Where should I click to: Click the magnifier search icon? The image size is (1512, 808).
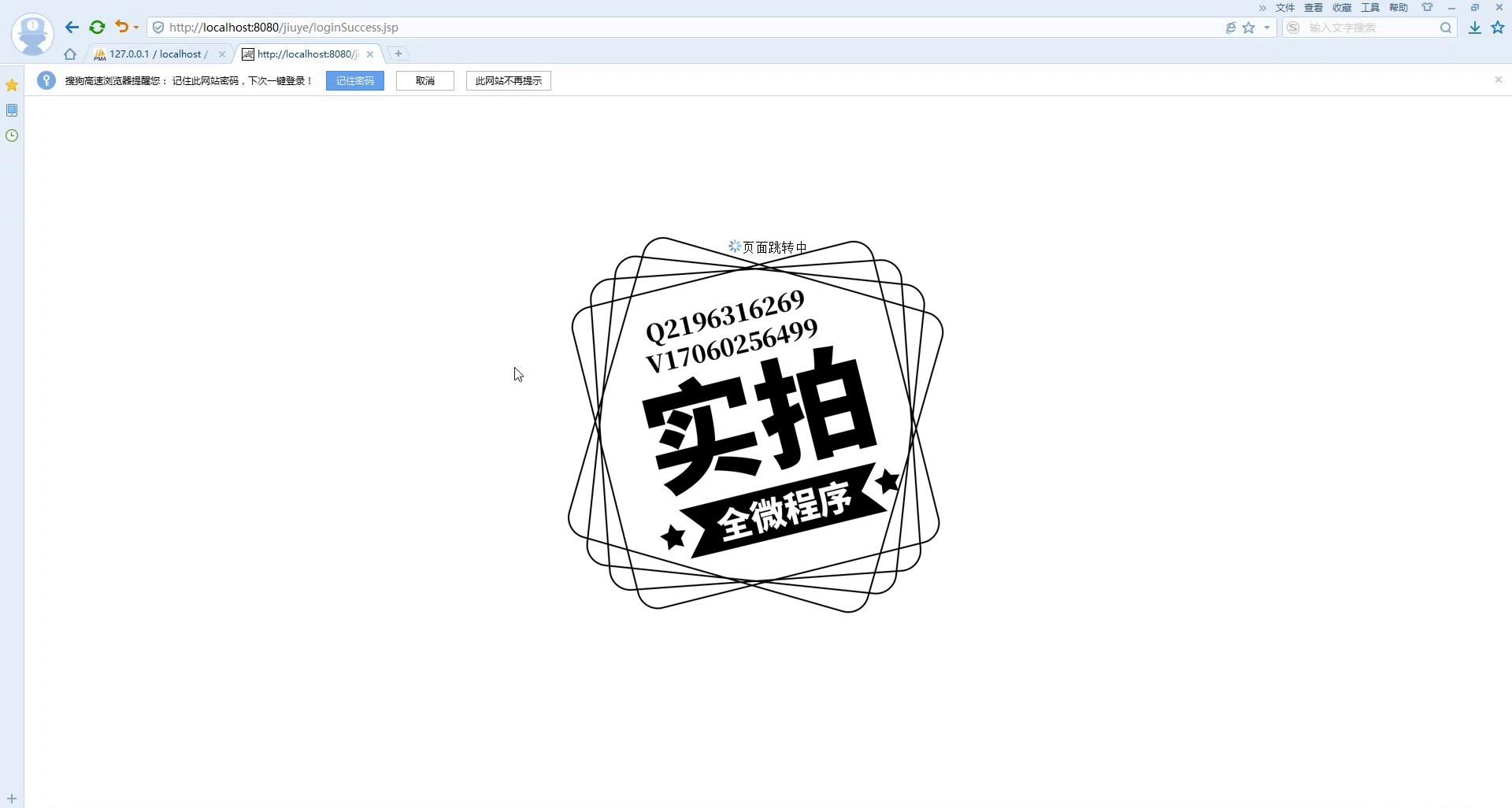pyautogui.click(x=1446, y=28)
